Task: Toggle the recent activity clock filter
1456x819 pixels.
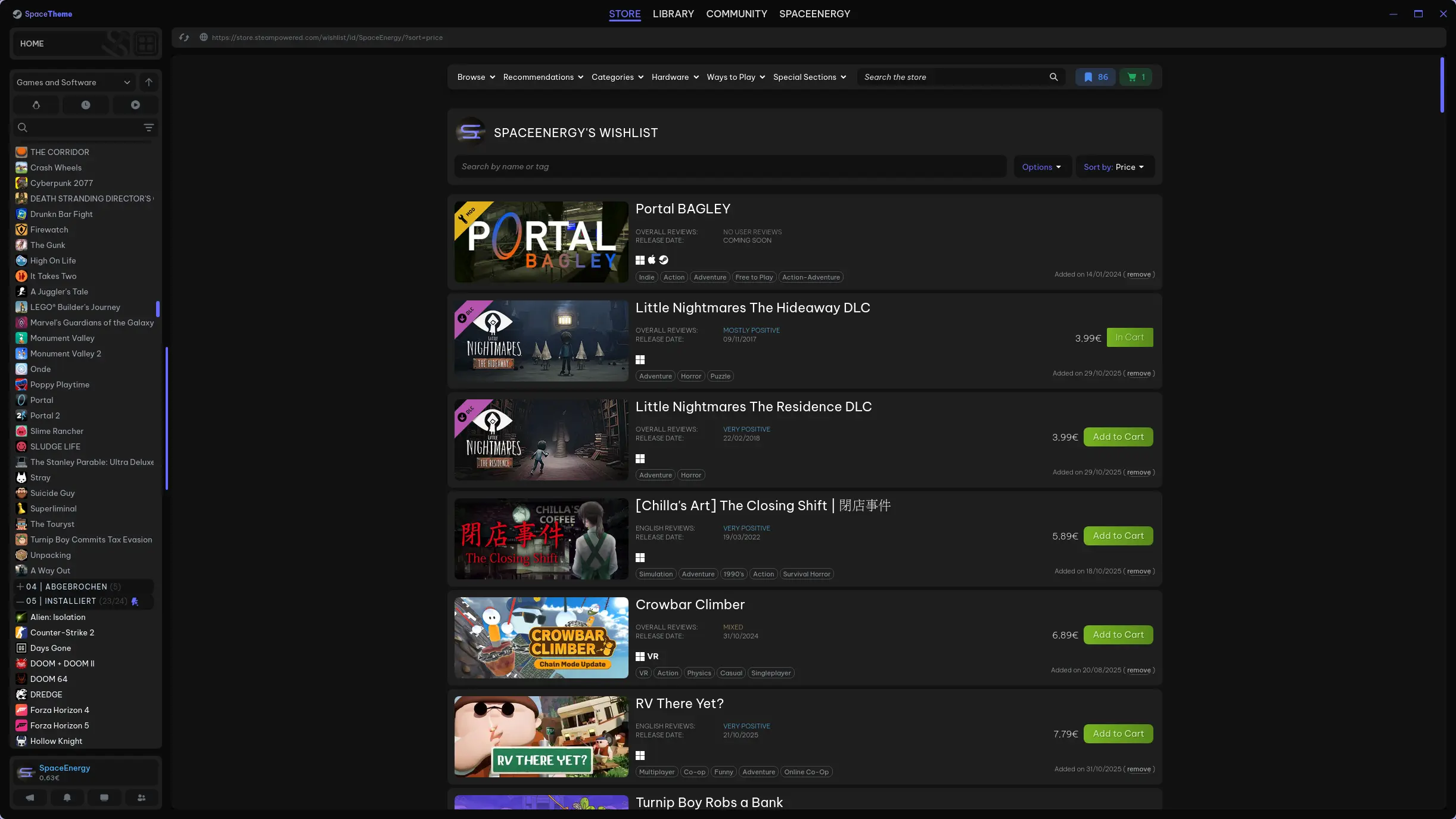Action: [x=86, y=105]
